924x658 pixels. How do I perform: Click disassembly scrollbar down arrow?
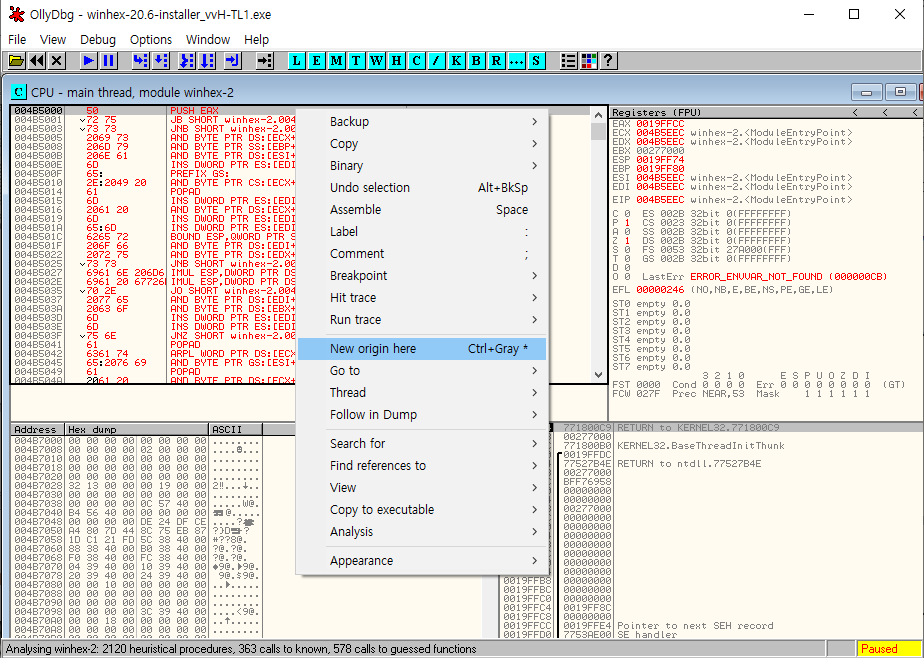coord(598,375)
